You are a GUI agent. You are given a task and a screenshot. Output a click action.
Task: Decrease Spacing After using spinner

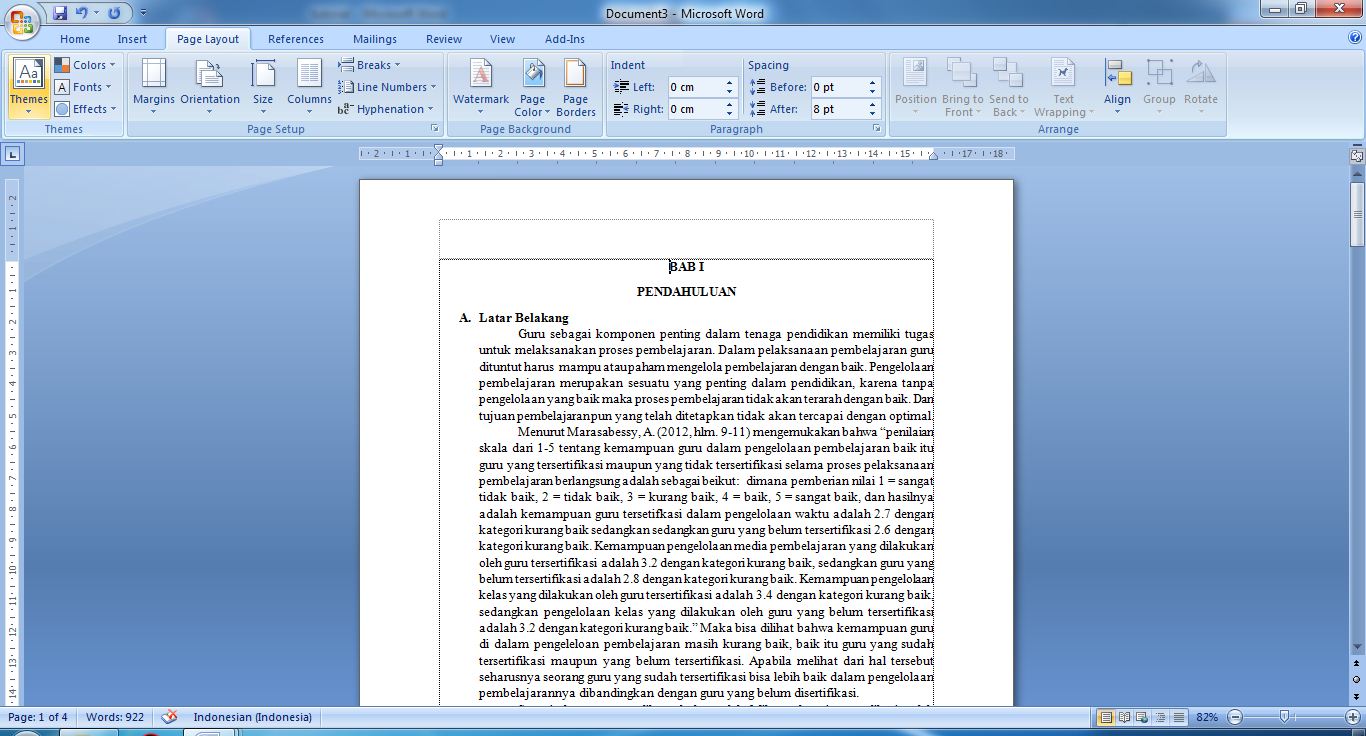tap(873, 114)
